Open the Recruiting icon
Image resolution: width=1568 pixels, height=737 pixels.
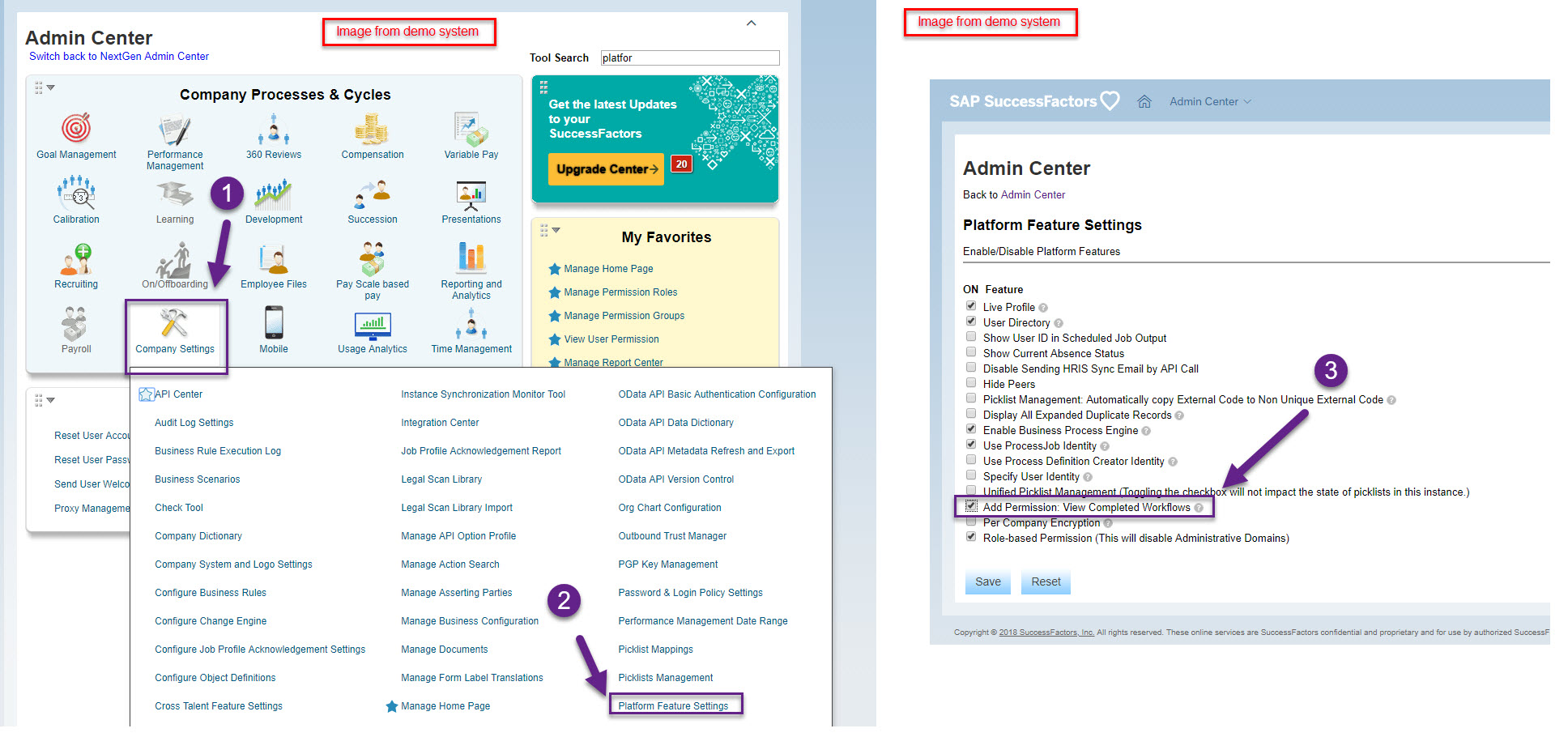click(76, 259)
